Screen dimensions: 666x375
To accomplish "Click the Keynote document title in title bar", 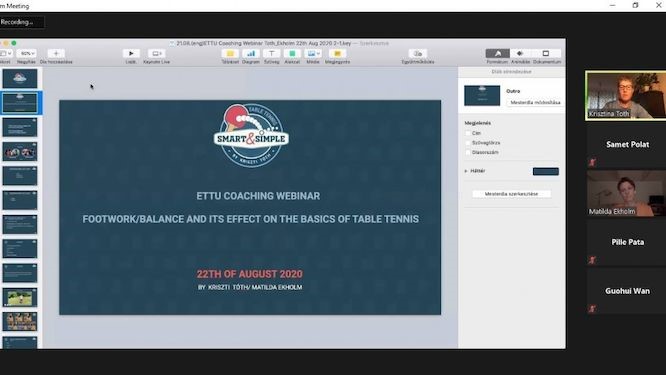I will 264,43.
